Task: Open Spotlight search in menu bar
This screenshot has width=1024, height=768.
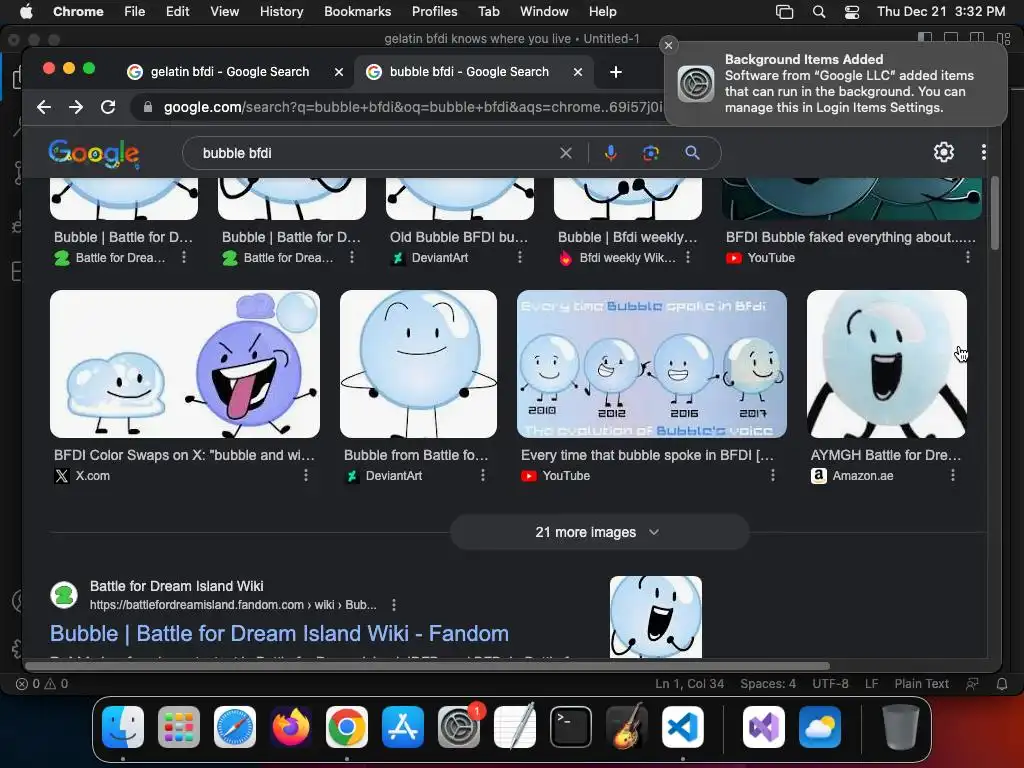Action: pyautogui.click(x=819, y=12)
